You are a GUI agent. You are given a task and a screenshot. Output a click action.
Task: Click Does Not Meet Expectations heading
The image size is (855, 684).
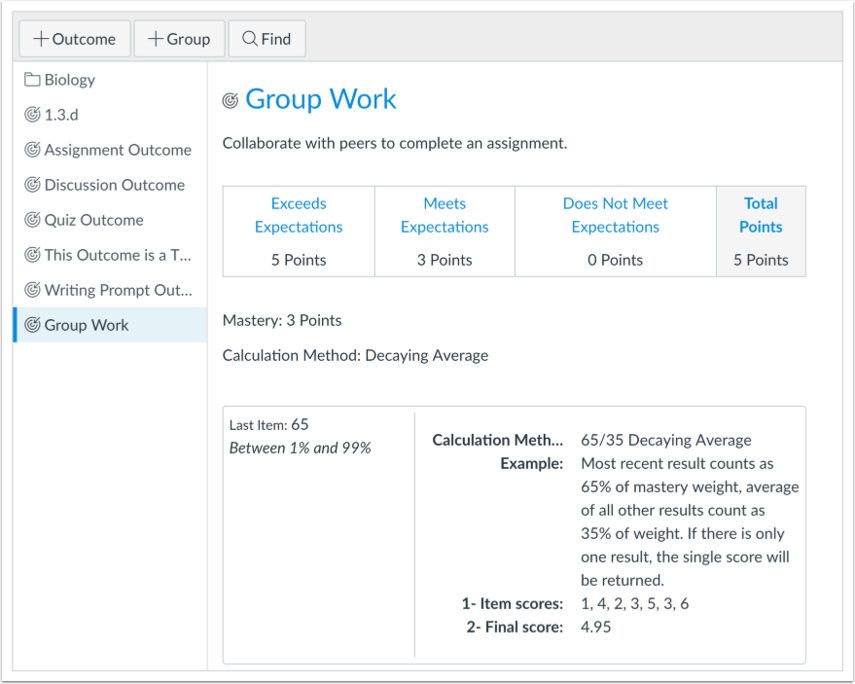615,215
